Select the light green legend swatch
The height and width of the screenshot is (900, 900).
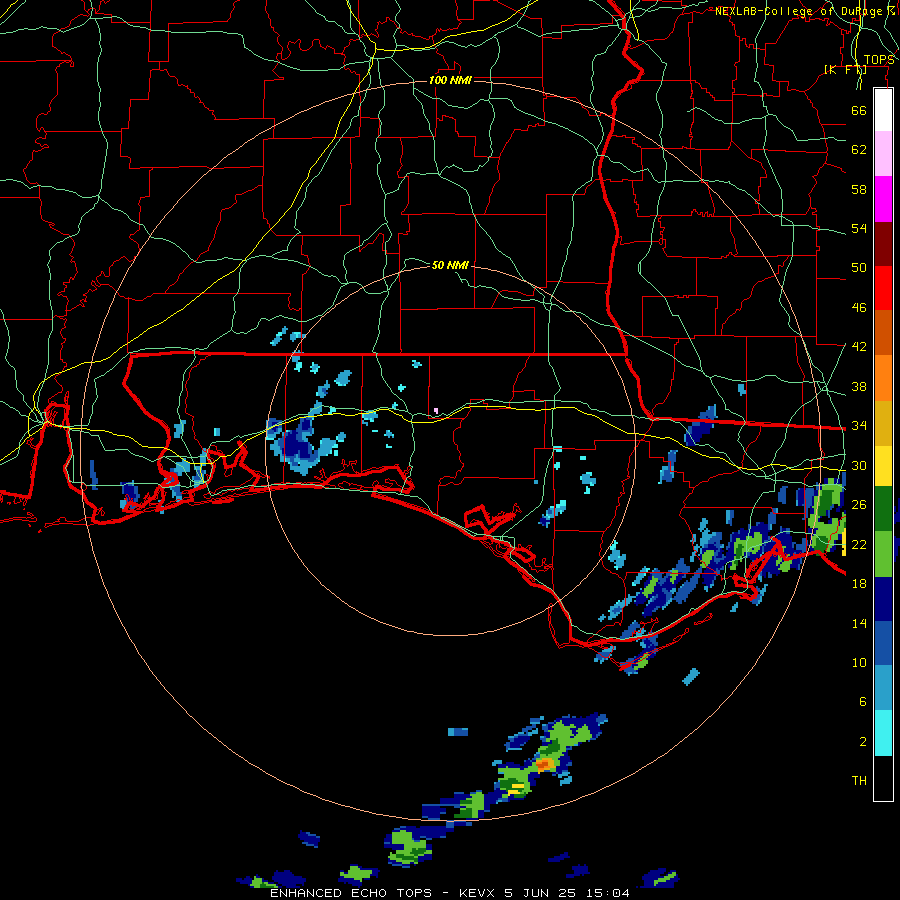tap(883, 556)
